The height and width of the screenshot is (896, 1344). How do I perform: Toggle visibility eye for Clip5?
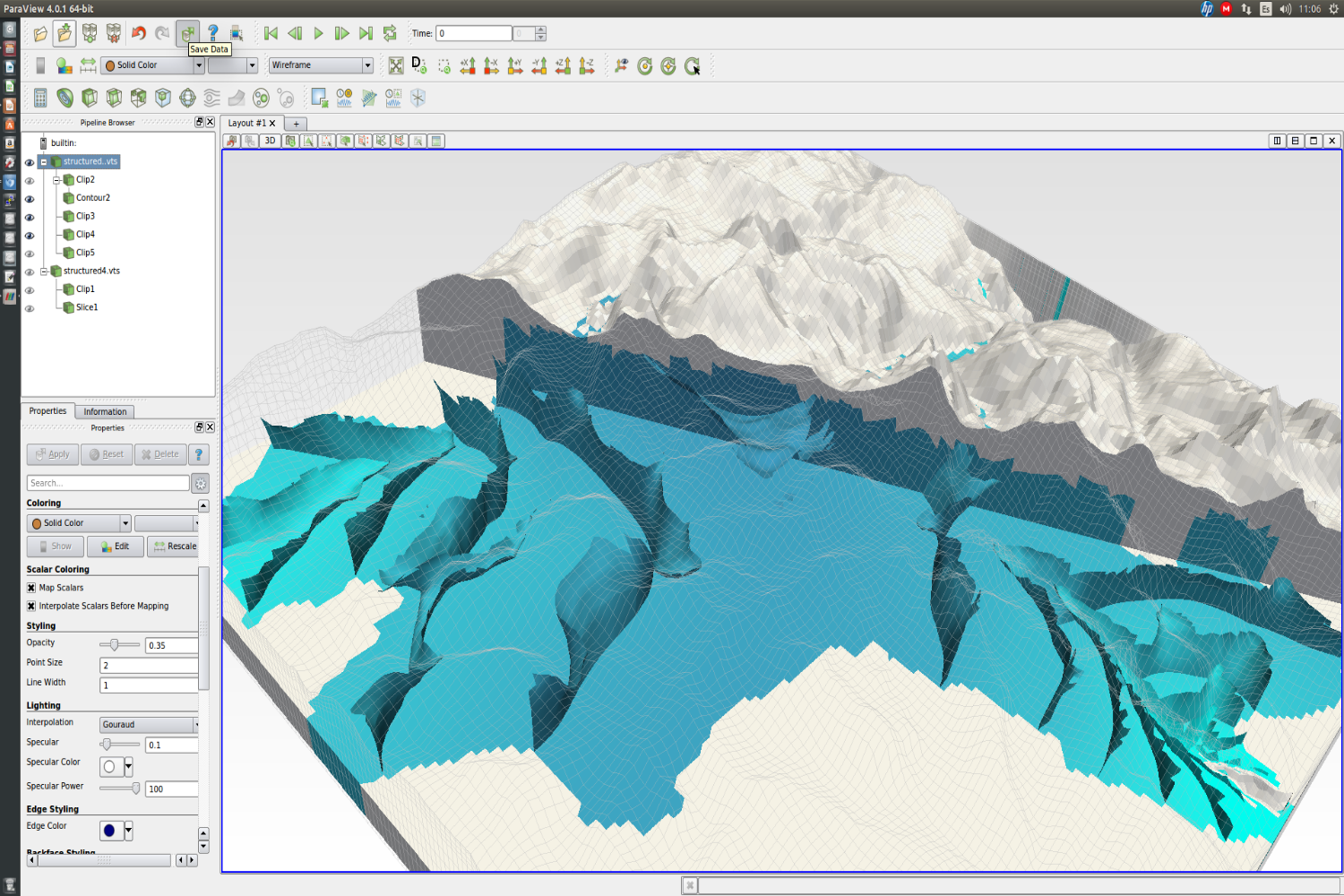tap(30, 254)
